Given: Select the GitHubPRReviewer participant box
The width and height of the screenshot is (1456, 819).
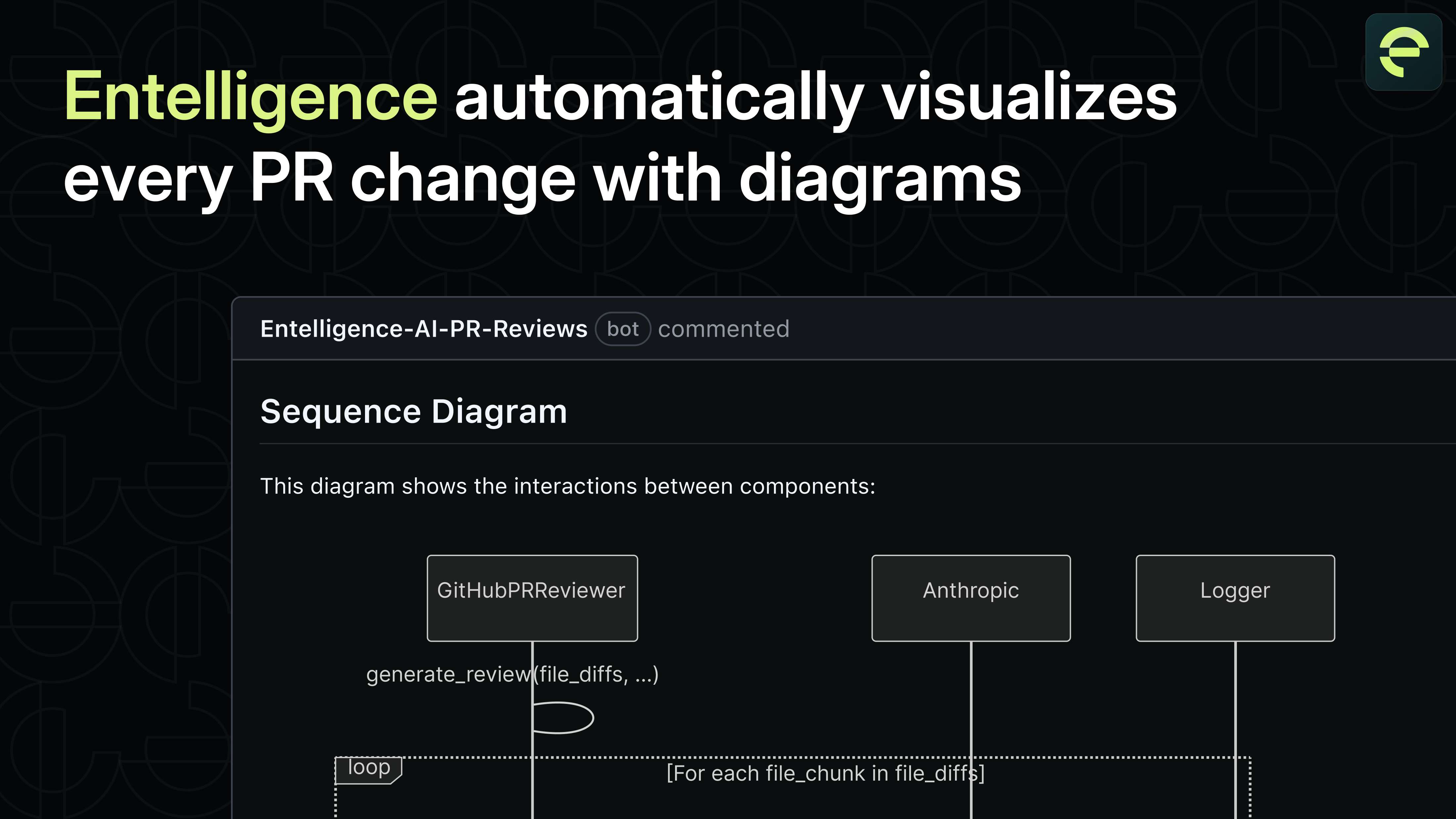Looking at the screenshot, I should [x=532, y=598].
